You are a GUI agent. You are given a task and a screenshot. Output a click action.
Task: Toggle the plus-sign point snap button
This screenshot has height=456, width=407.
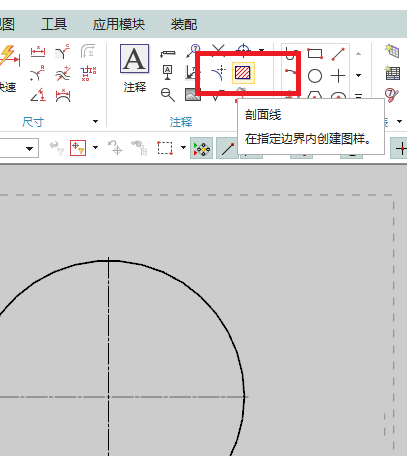[400, 148]
